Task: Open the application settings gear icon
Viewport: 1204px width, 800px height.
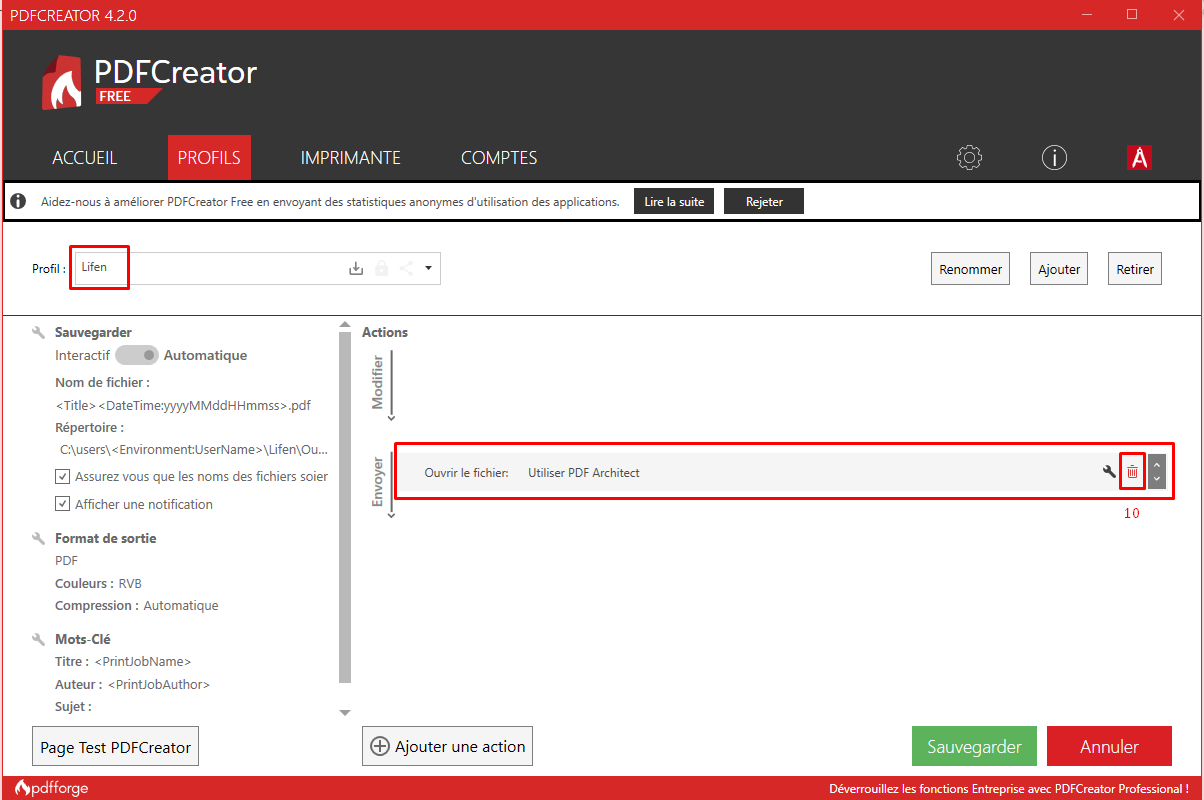Action: tap(969, 157)
